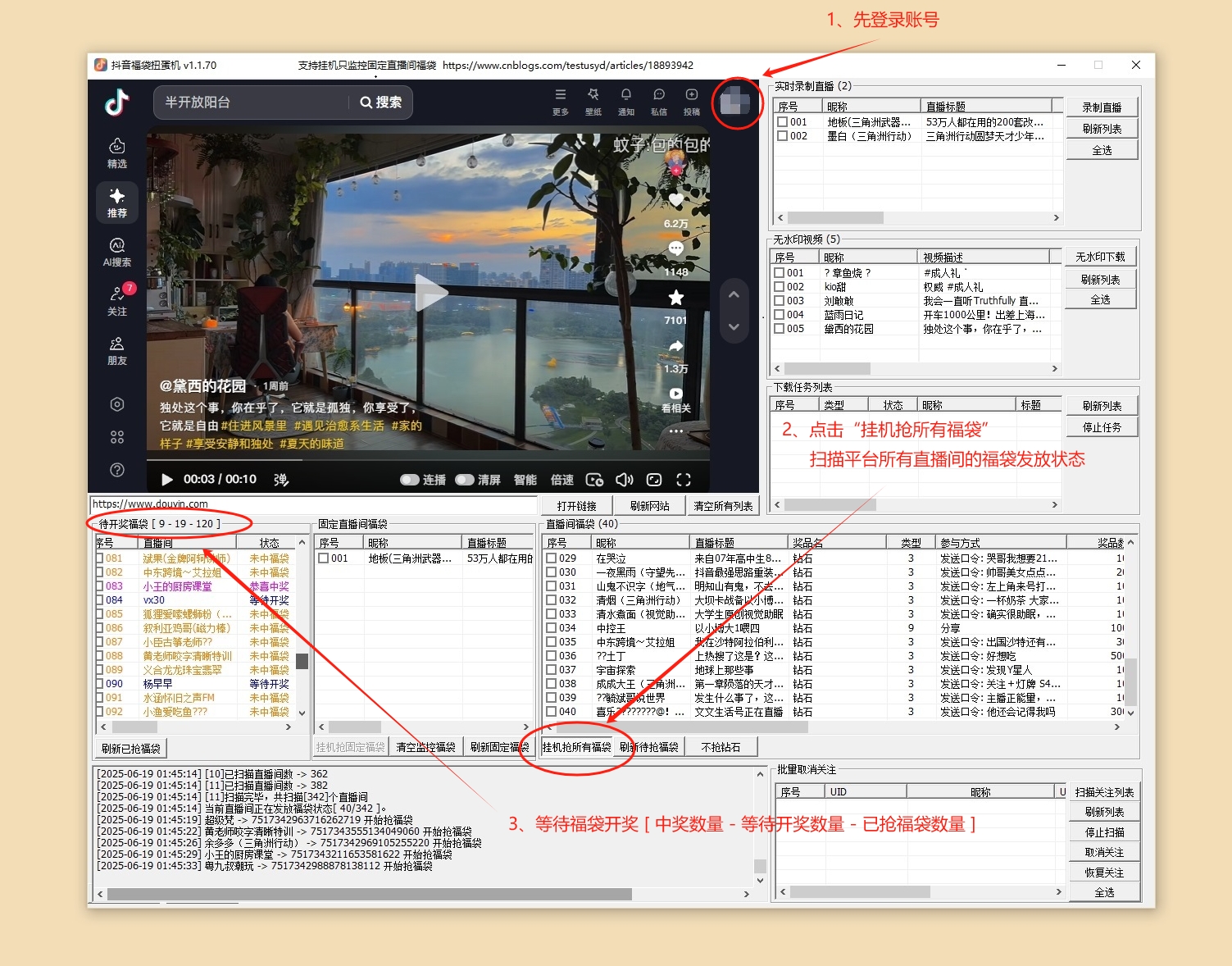1232x966 pixels.
Task: Toggle the 清屏 clear-screen switch
Action: 466,479
